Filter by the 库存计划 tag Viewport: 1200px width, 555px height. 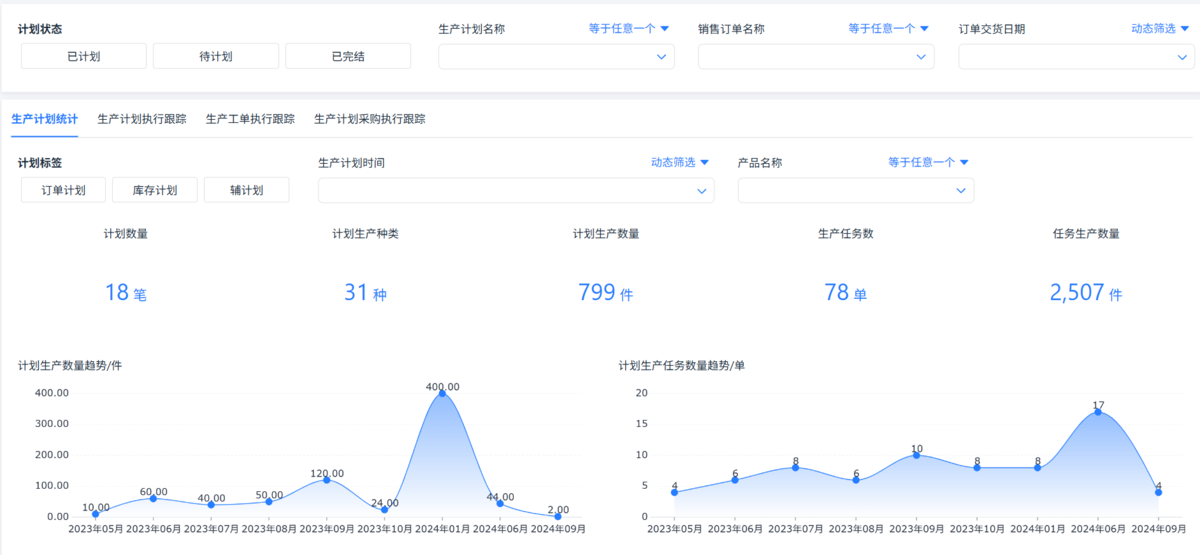coord(155,190)
